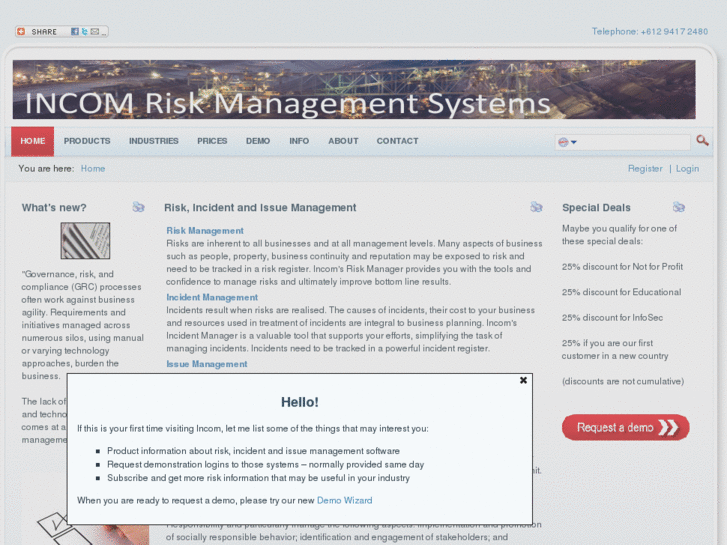Open the PRICES menu item
The width and height of the screenshot is (727, 545).
click(x=212, y=141)
